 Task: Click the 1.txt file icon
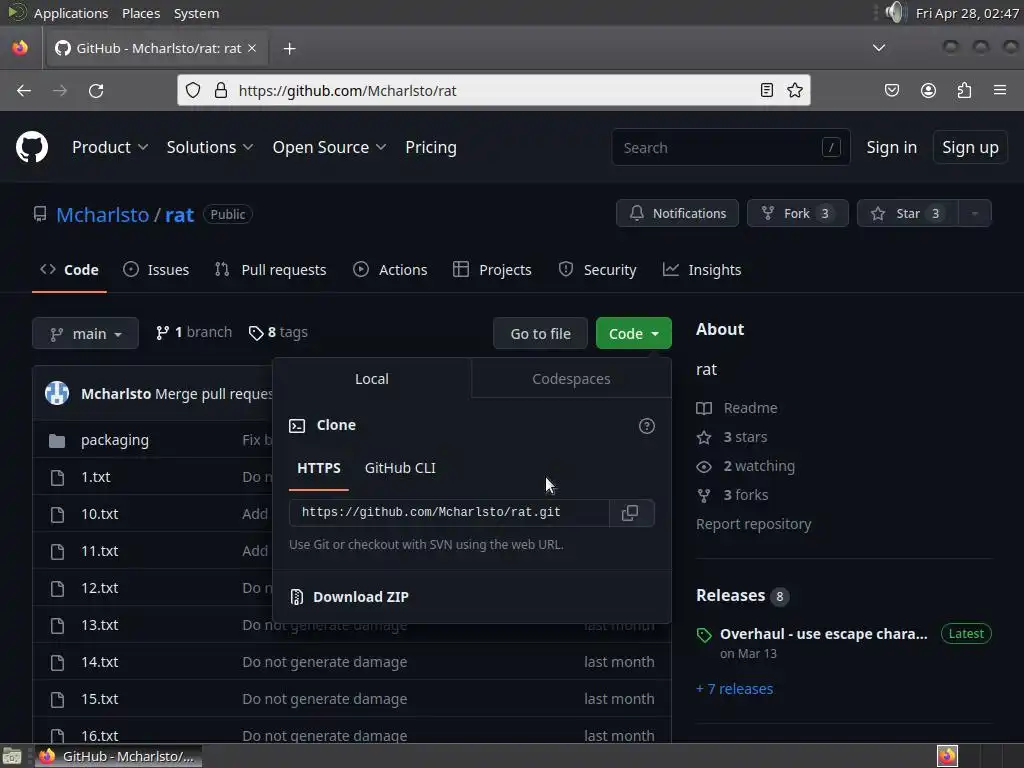[x=57, y=477]
